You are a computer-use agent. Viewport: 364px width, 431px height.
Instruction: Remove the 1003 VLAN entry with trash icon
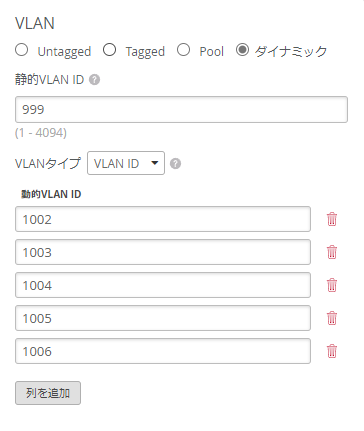332,252
